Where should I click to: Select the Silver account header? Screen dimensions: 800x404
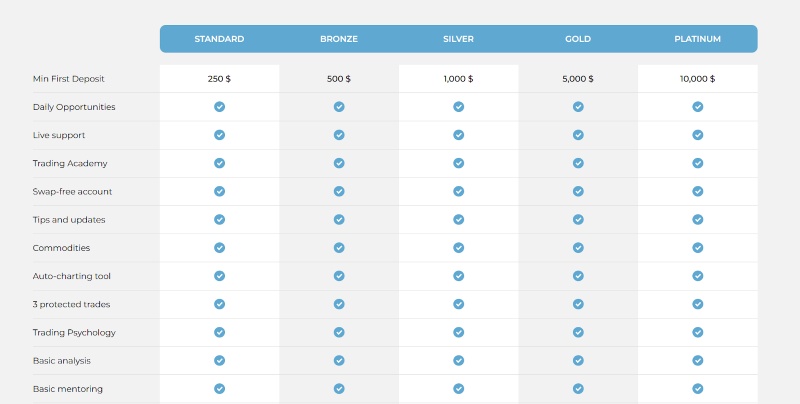pos(458,39)
